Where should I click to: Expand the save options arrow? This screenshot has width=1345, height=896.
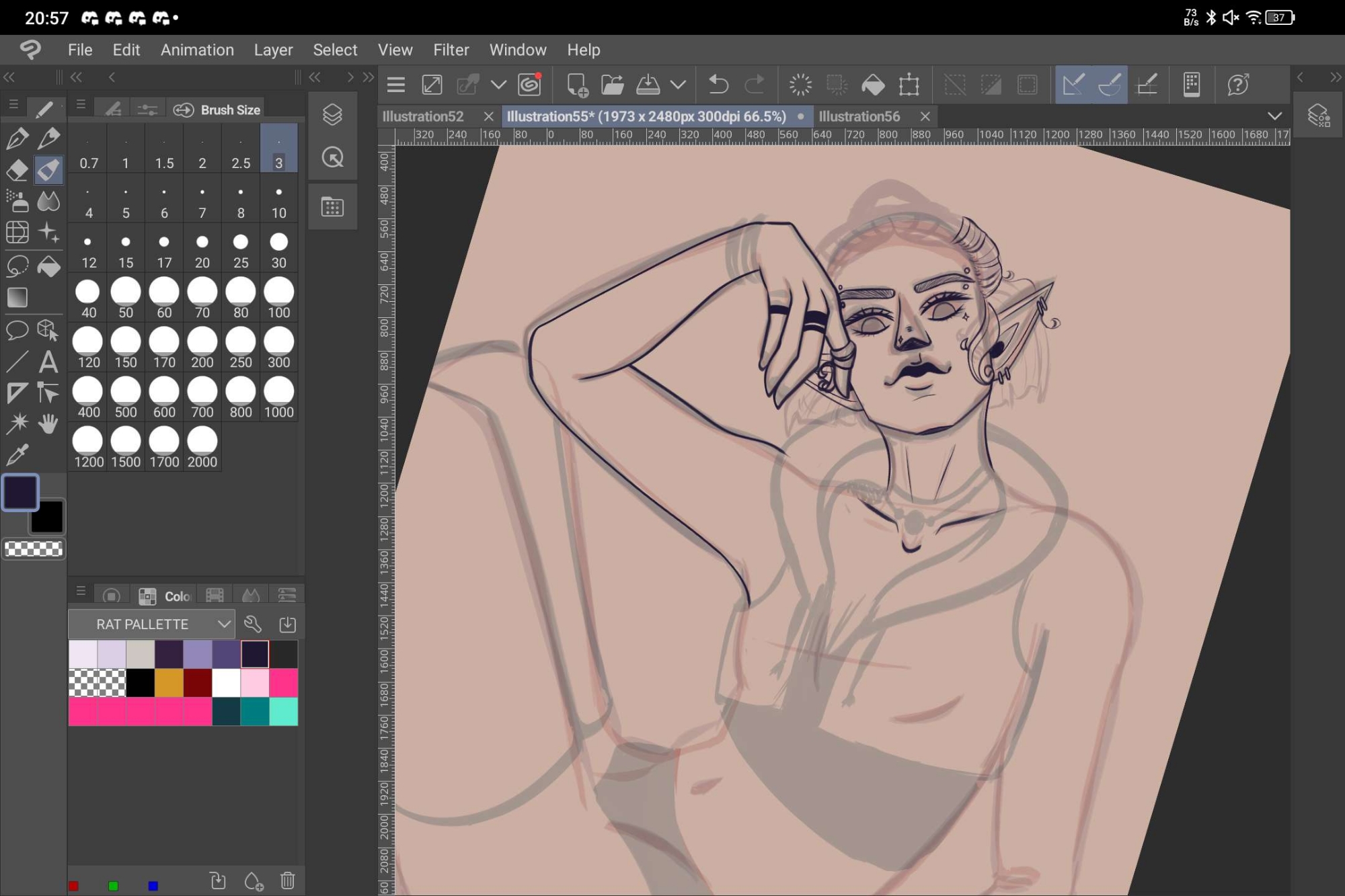[679, 85]
